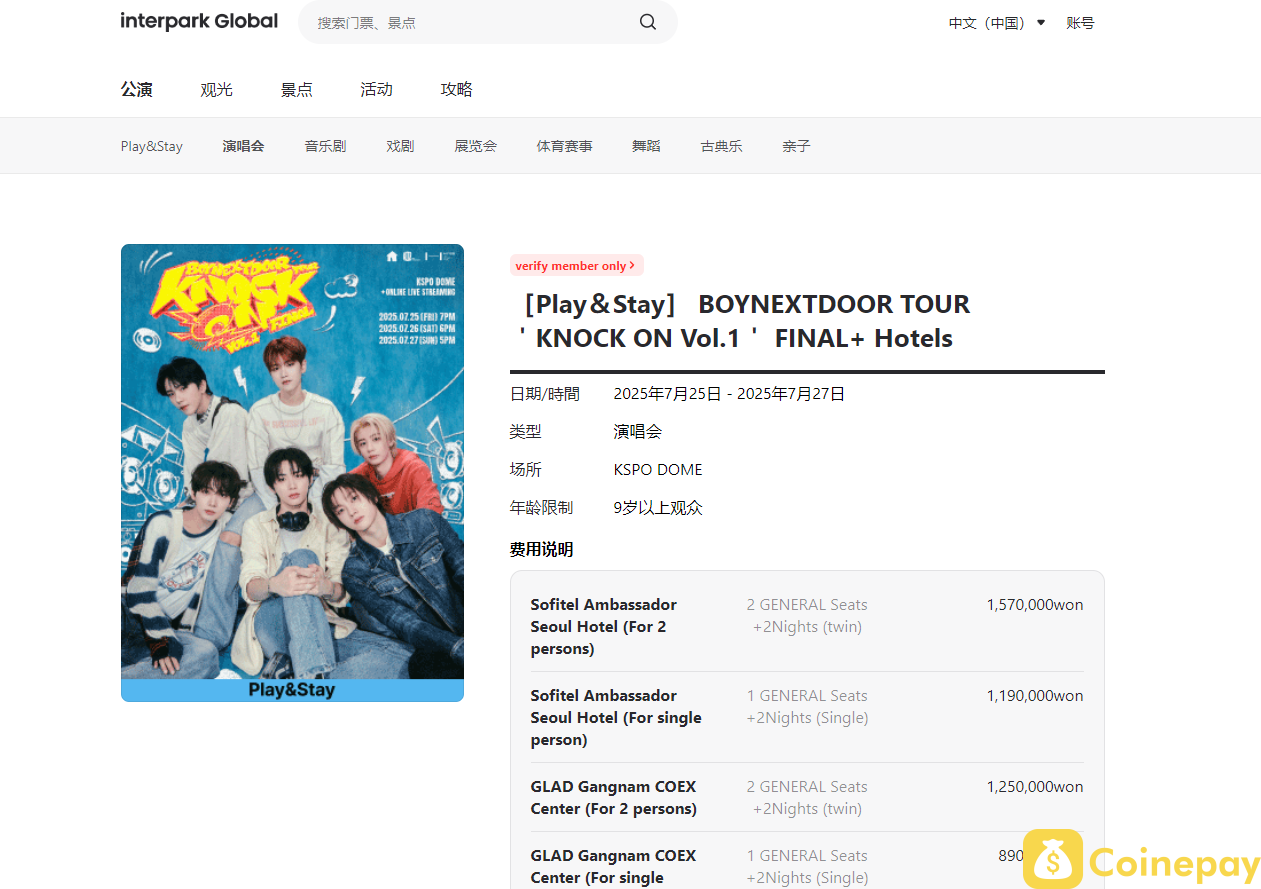Viewport: 1261px width, 889px height.
Task: Select the 活动 main menu item
Action: coord(376,89)
